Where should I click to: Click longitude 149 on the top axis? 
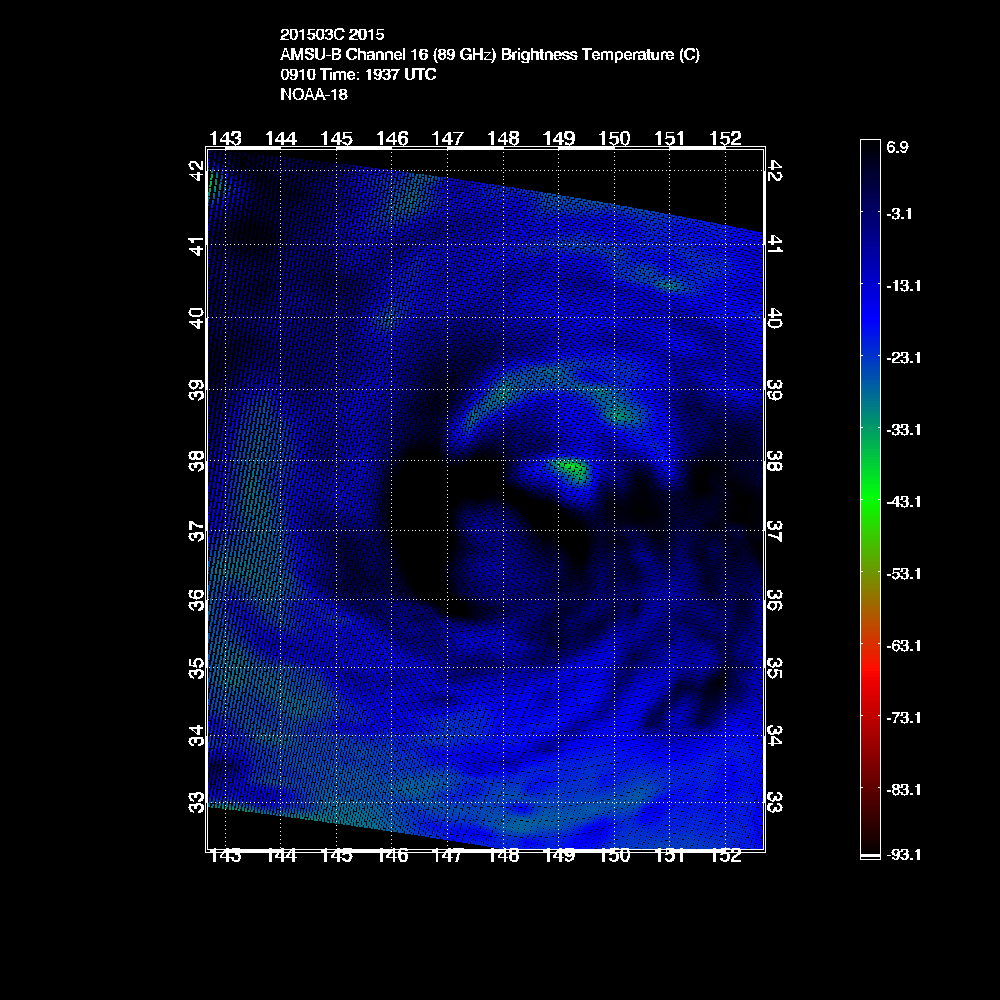pyautogui.click(x=559, y=138)
